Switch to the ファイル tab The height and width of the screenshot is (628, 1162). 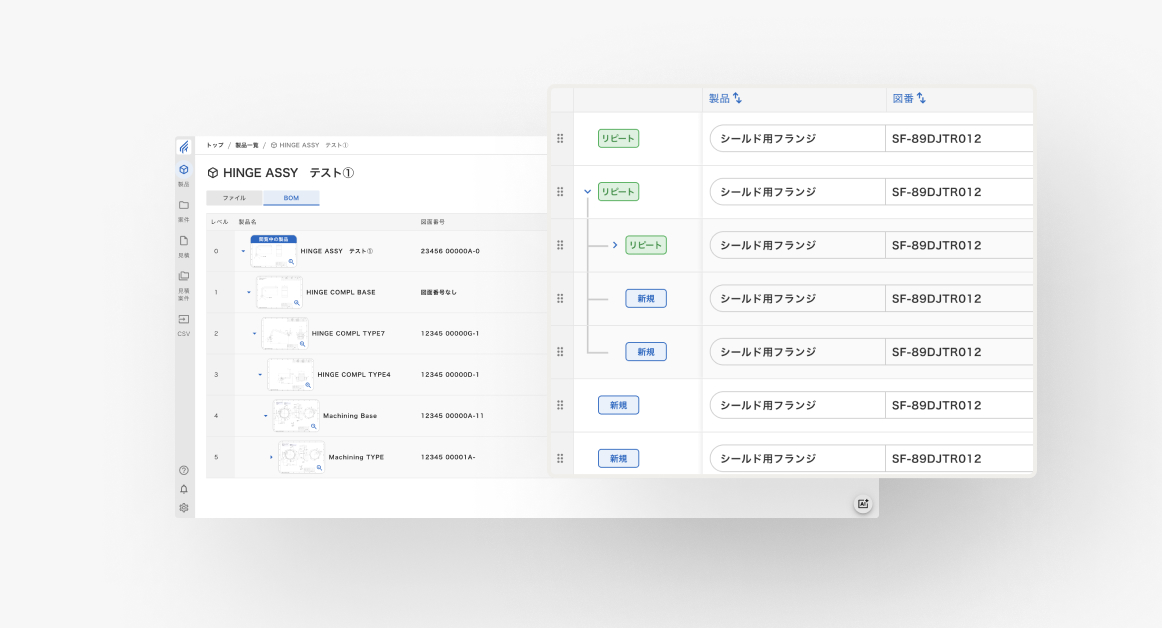(234, 198)
